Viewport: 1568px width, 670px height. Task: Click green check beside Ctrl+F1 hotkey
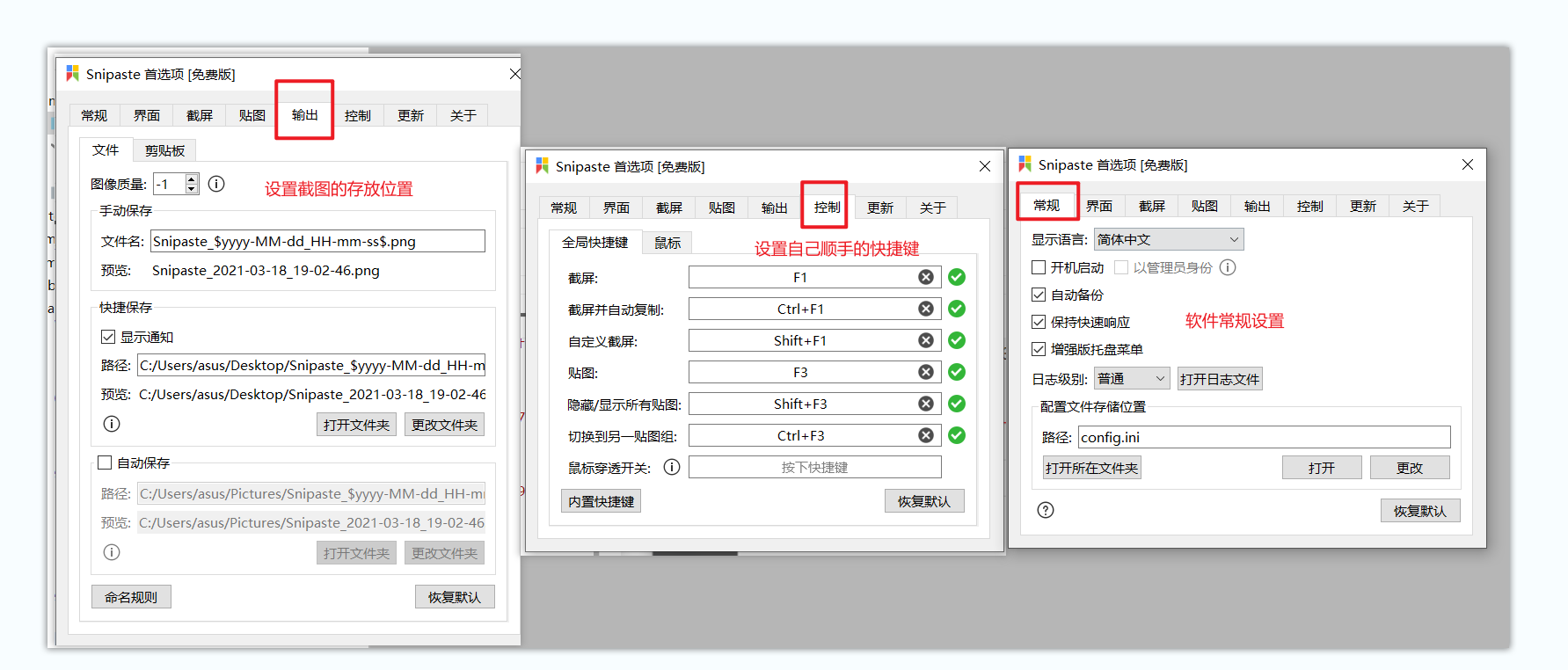tap(957, 309)
